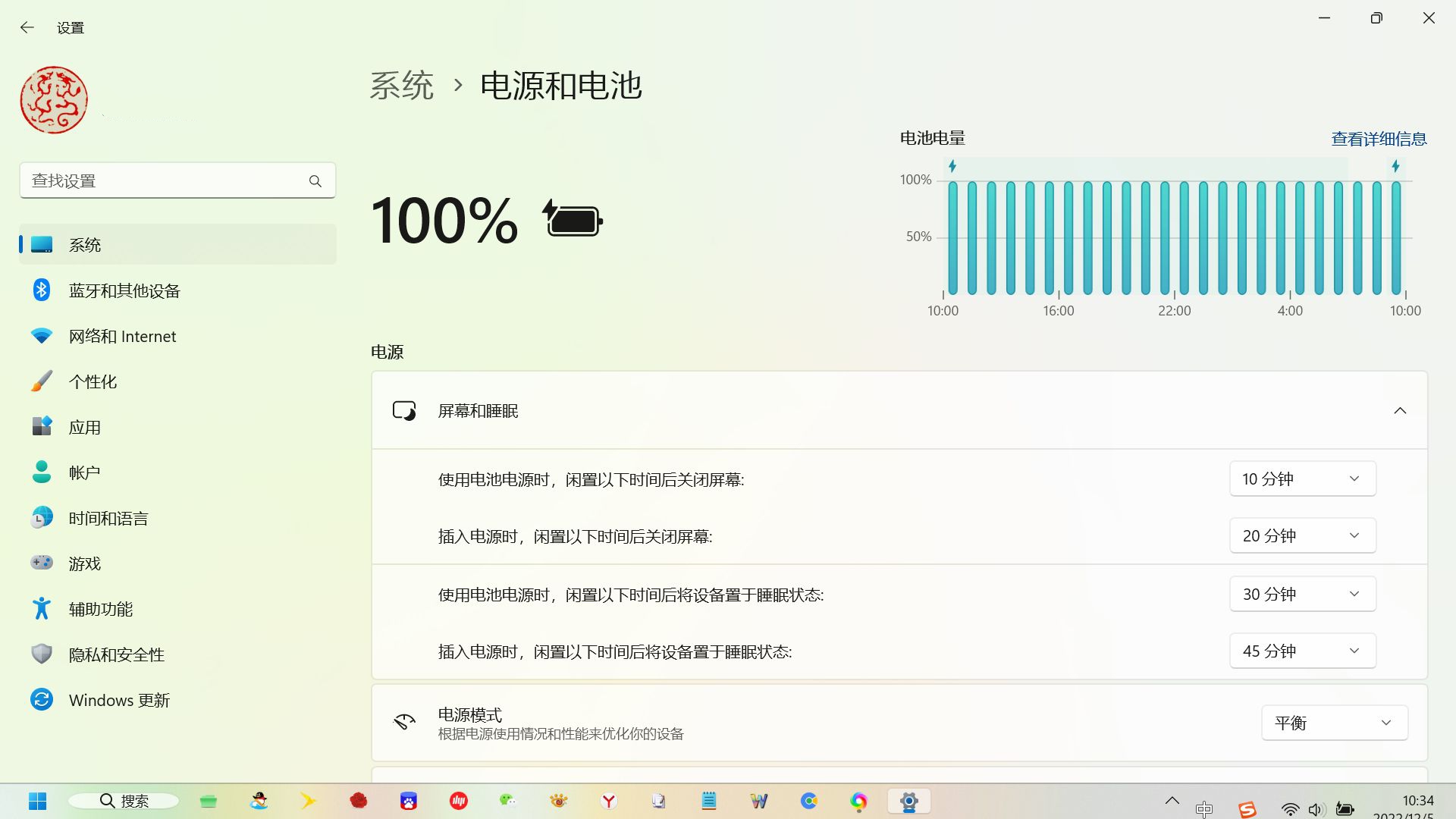Open 游戏 settings in the sidebar
This screenshot has width=1456, height=819.
[85, 563]
